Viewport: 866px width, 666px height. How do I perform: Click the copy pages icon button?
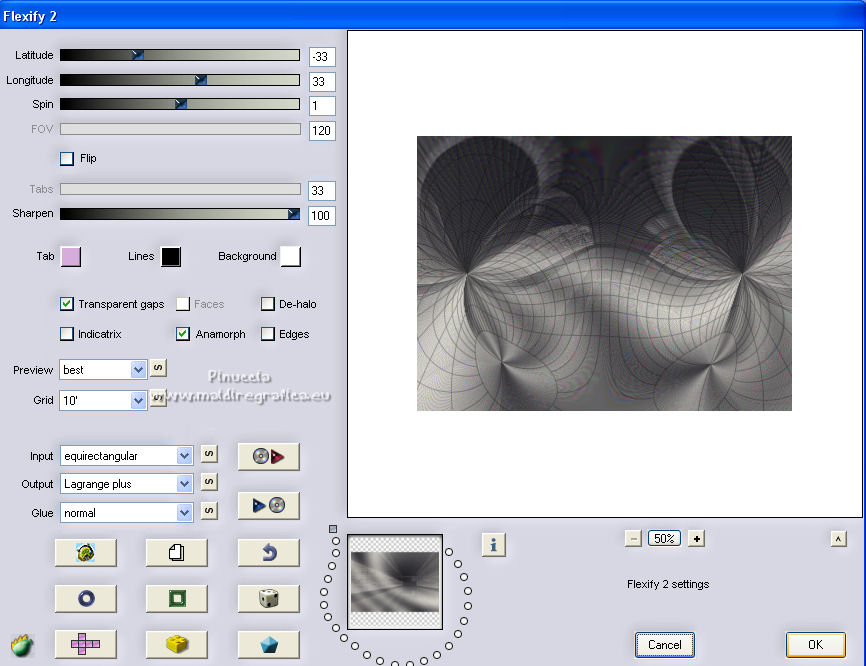176,552
